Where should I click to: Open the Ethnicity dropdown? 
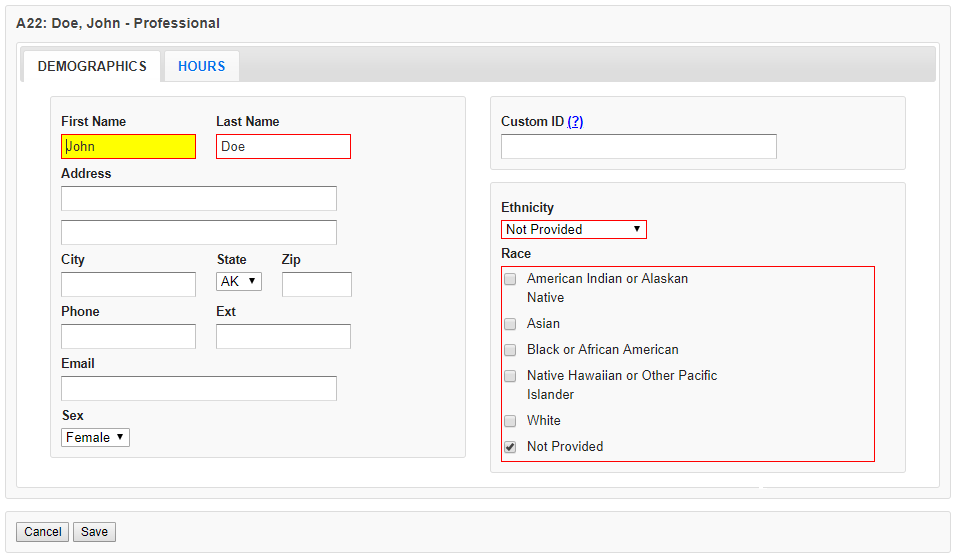573,230
